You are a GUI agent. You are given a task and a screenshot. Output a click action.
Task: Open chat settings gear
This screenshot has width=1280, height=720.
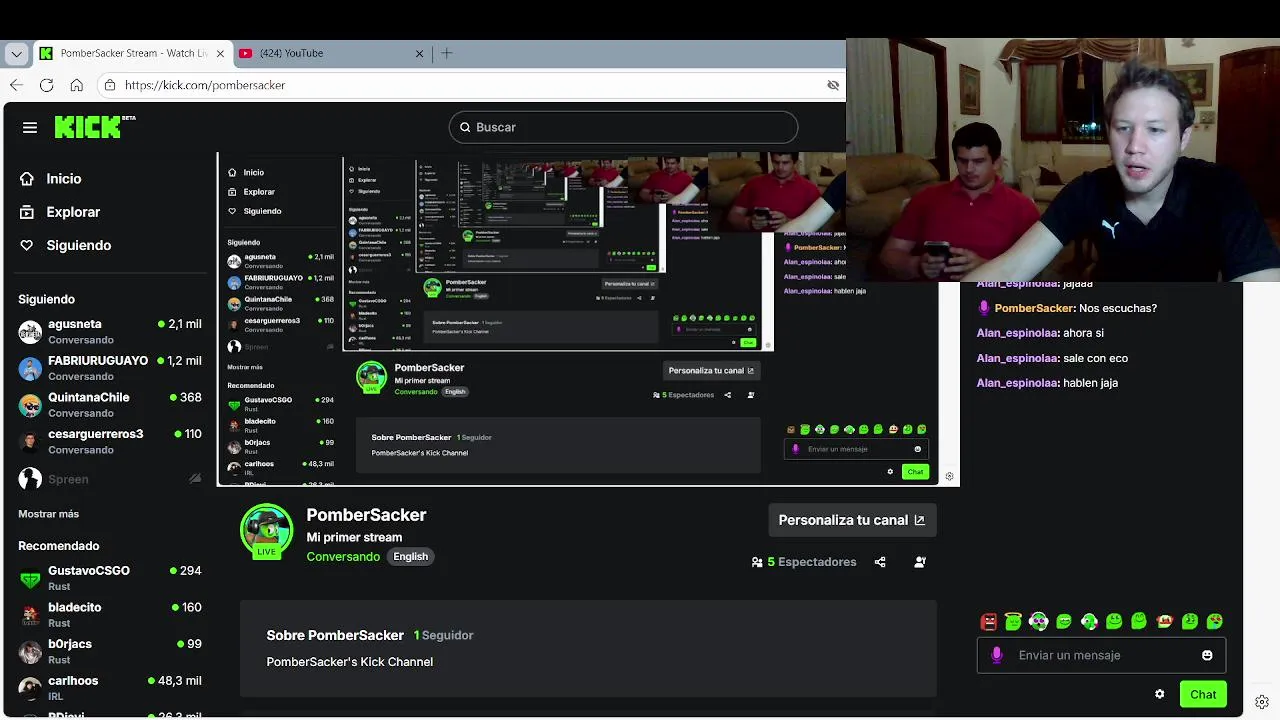(1159, 694)
